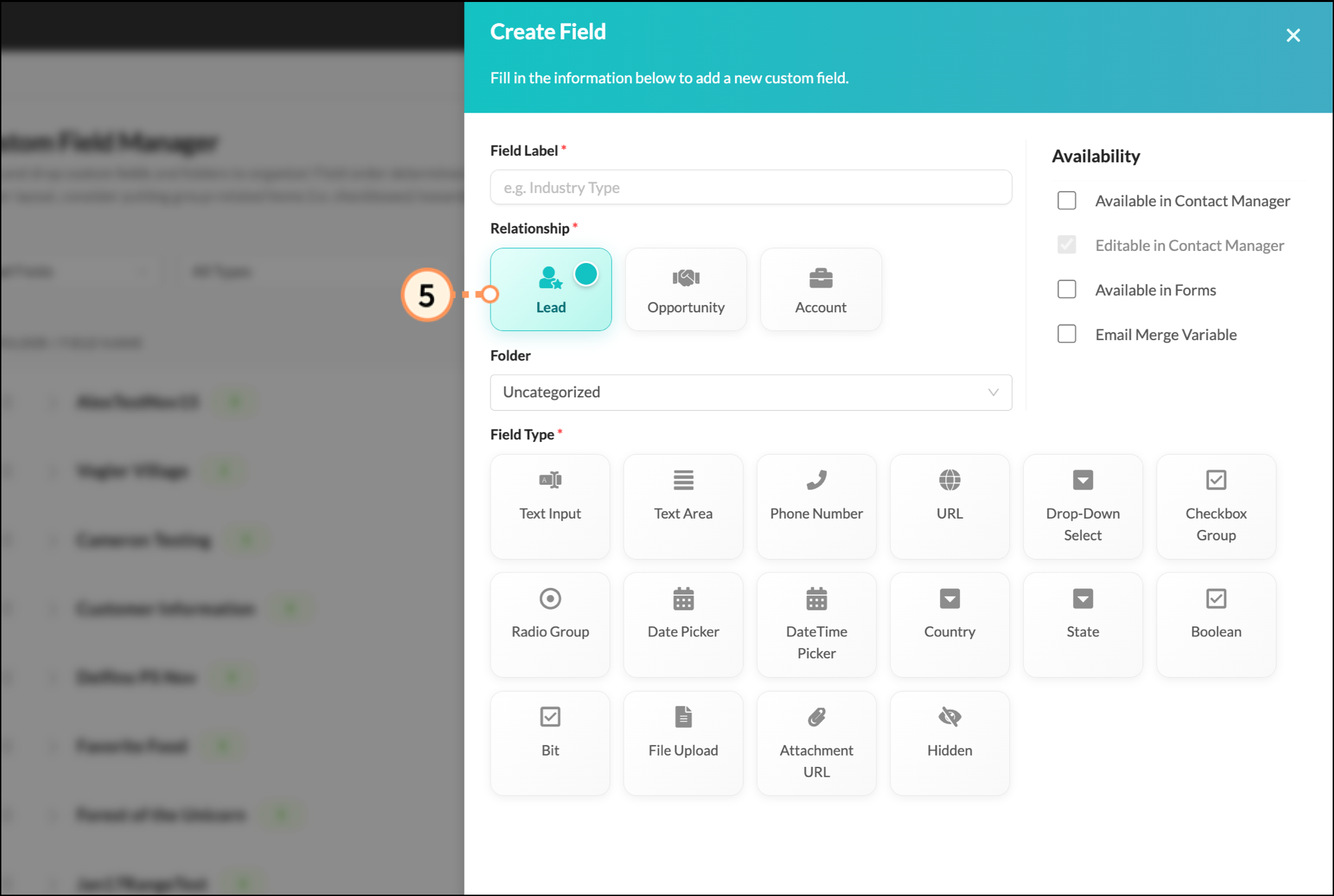Image resolution: width=1334 pixels, height=896 pixels.
Task: Choose the Opportunity handshake card
Action: [686, 290]
